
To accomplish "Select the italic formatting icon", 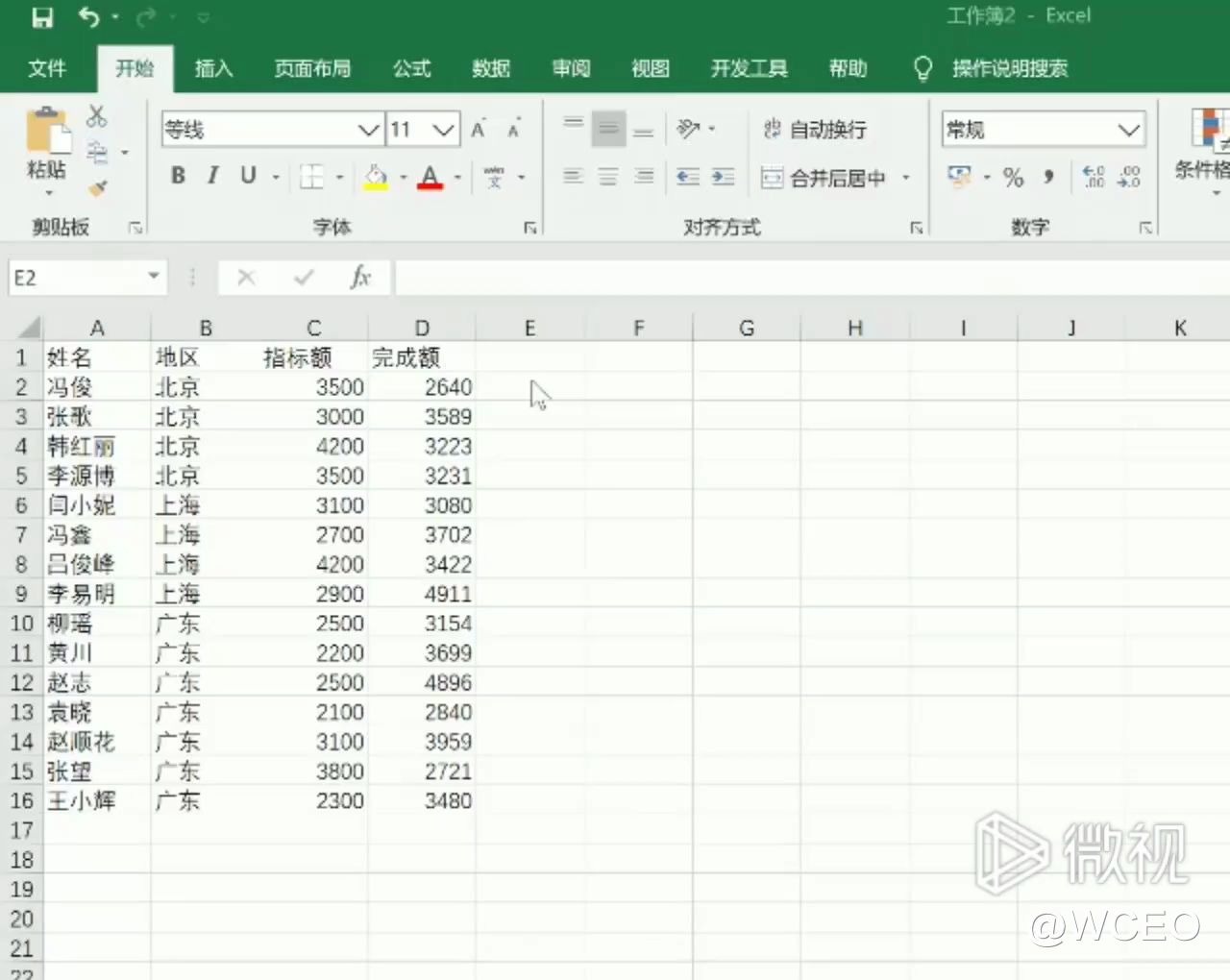I will [212, 176].
